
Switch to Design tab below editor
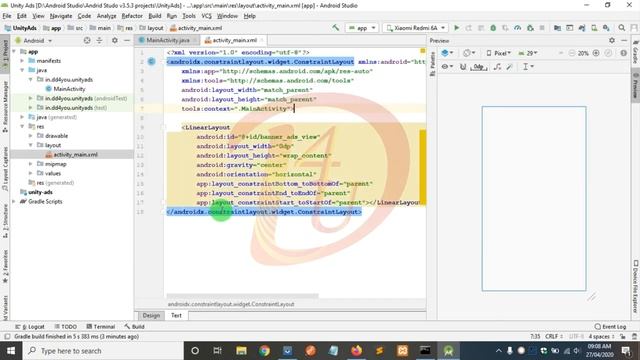pos(151,316)
